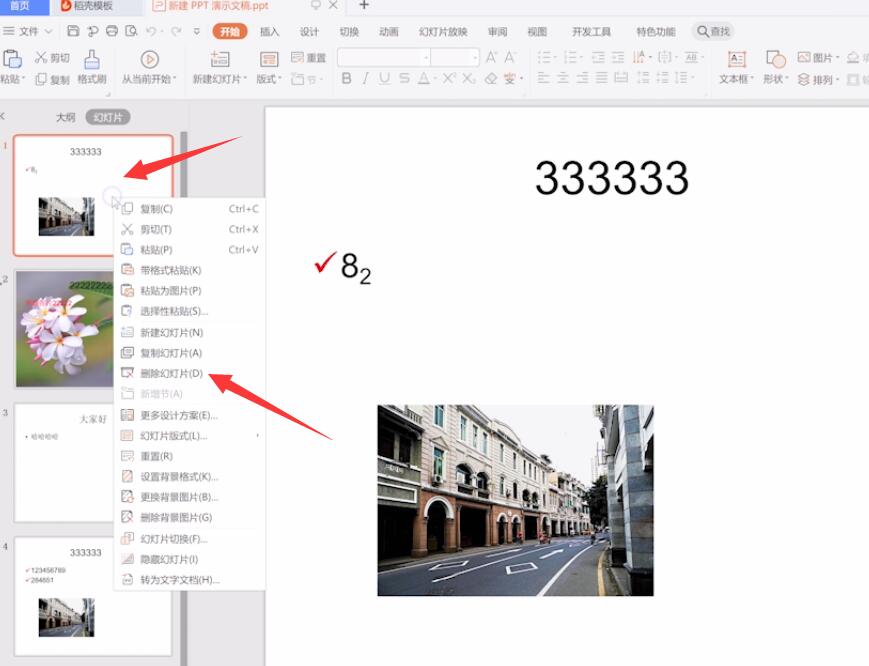Open the font name dropdown
869x666 pixels.
point(426,57)
